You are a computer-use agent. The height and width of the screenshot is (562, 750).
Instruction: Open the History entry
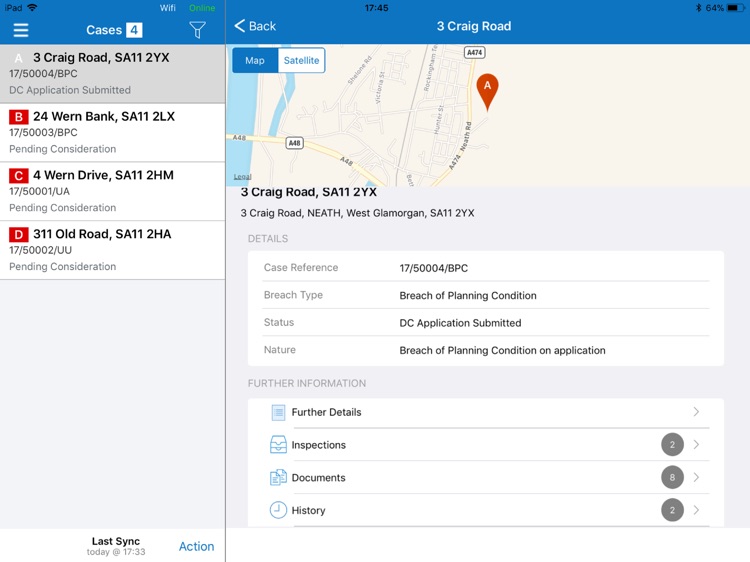(x=485, y=510)
